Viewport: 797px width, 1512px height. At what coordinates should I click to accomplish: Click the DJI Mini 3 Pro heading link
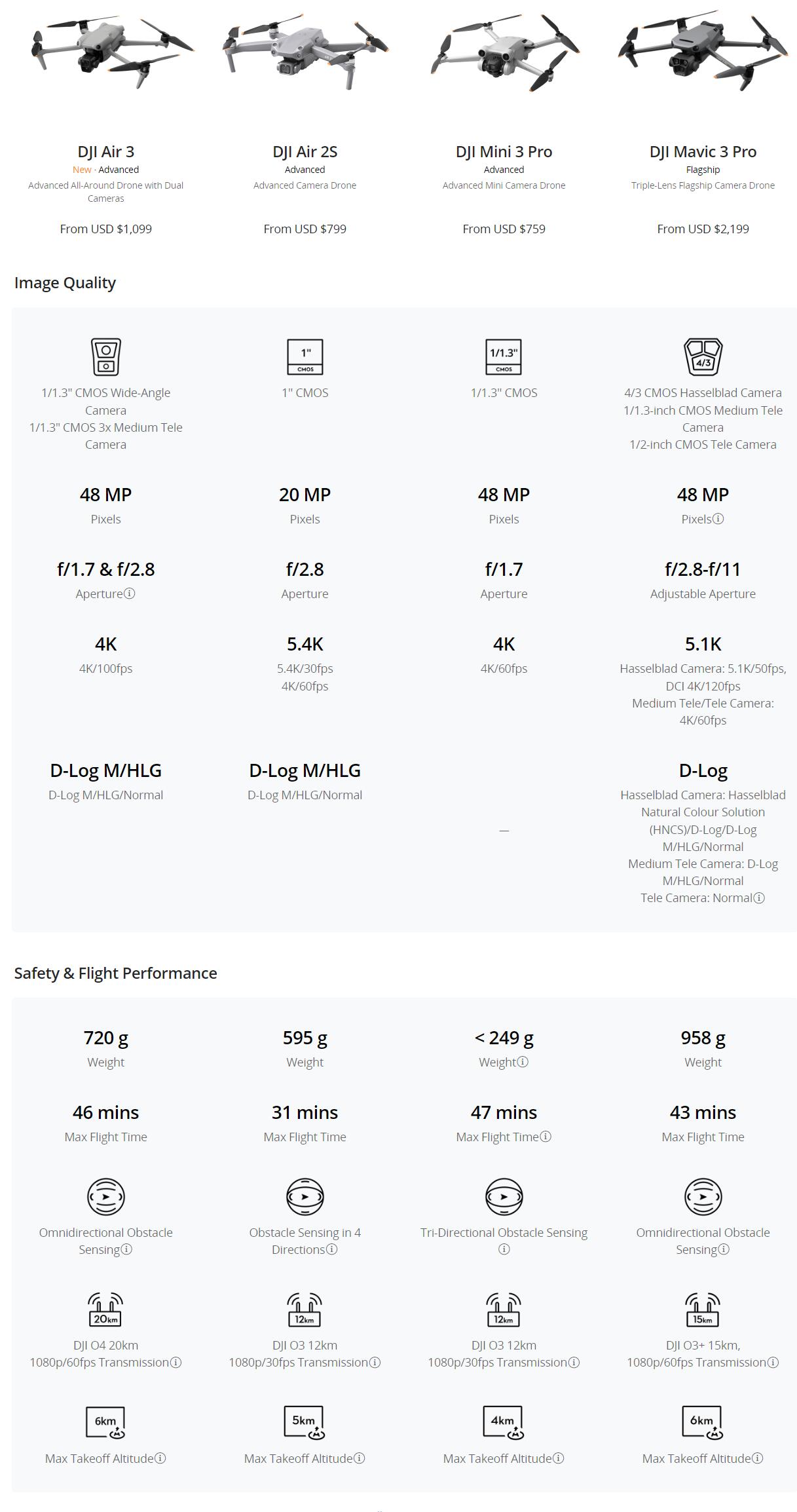tap(504, 151)
